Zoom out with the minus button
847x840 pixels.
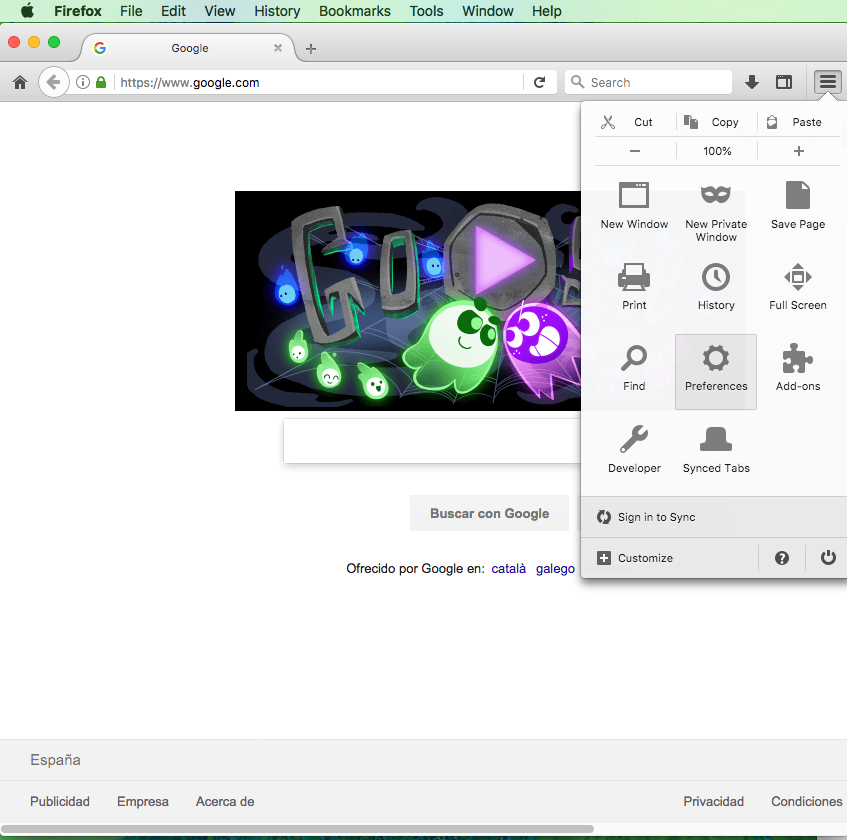coord(635,151)
